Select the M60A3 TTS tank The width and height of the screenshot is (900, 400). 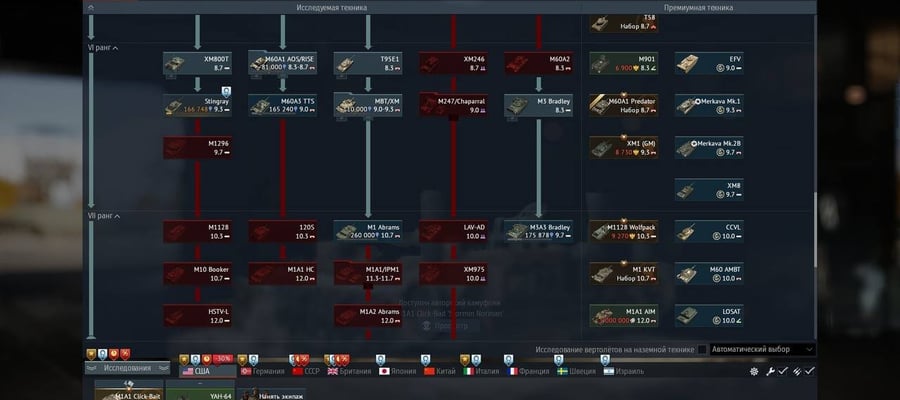tap(282, 106)
